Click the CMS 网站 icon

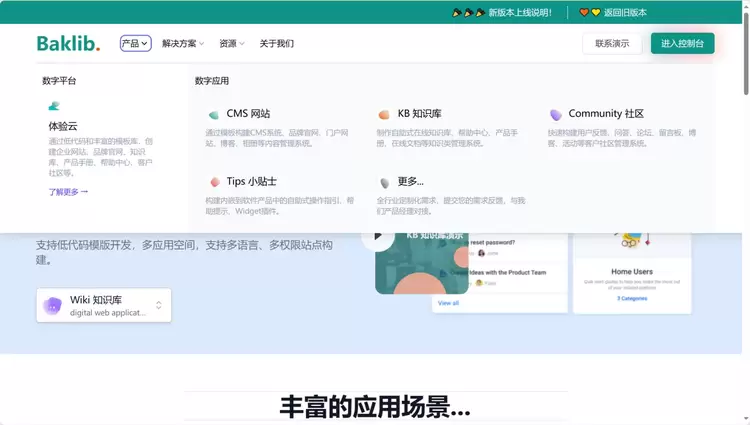(x=213, y=115)
